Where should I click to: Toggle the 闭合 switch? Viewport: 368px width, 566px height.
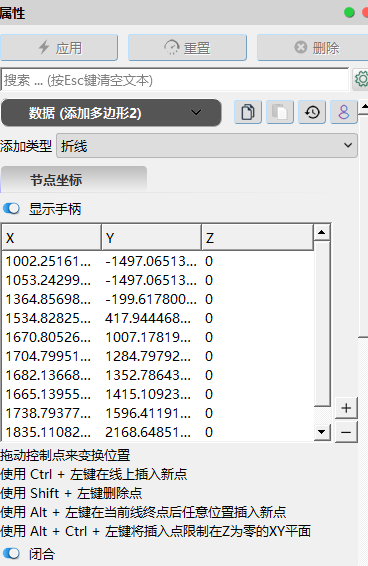(x=11, y=554)
